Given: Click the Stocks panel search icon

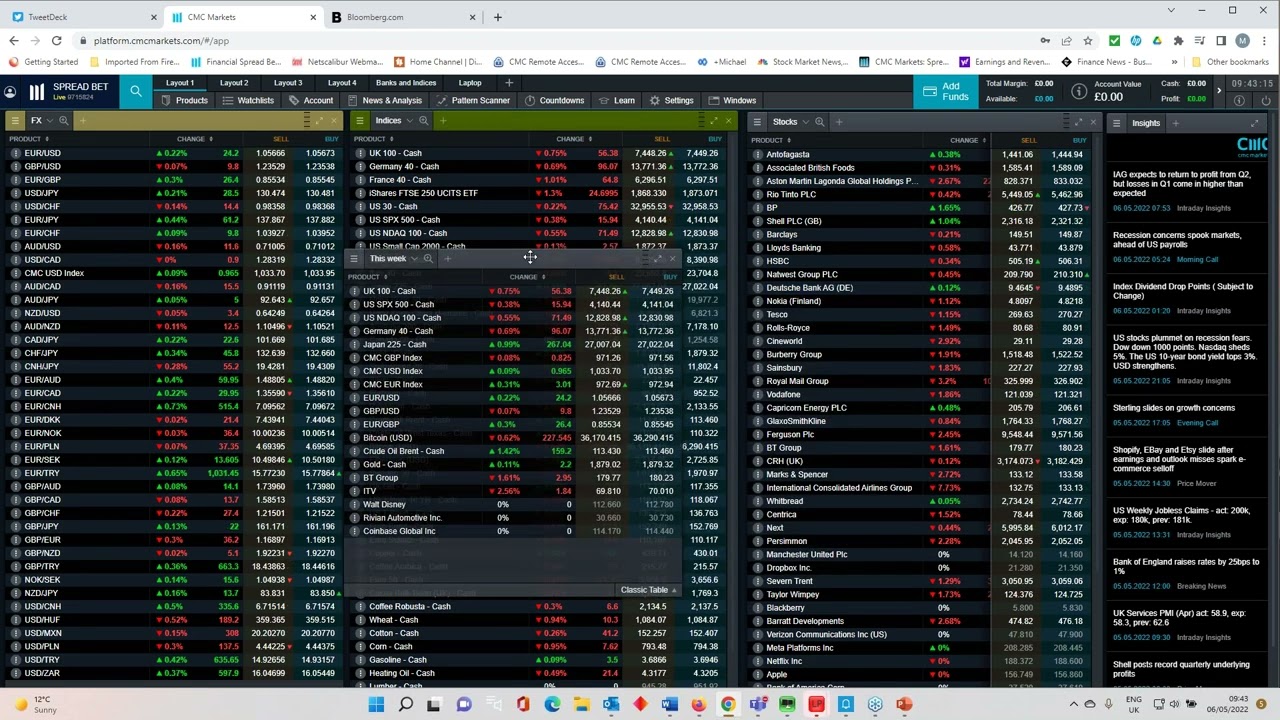Looking at the screenshot, I should [x=820, y=122].
